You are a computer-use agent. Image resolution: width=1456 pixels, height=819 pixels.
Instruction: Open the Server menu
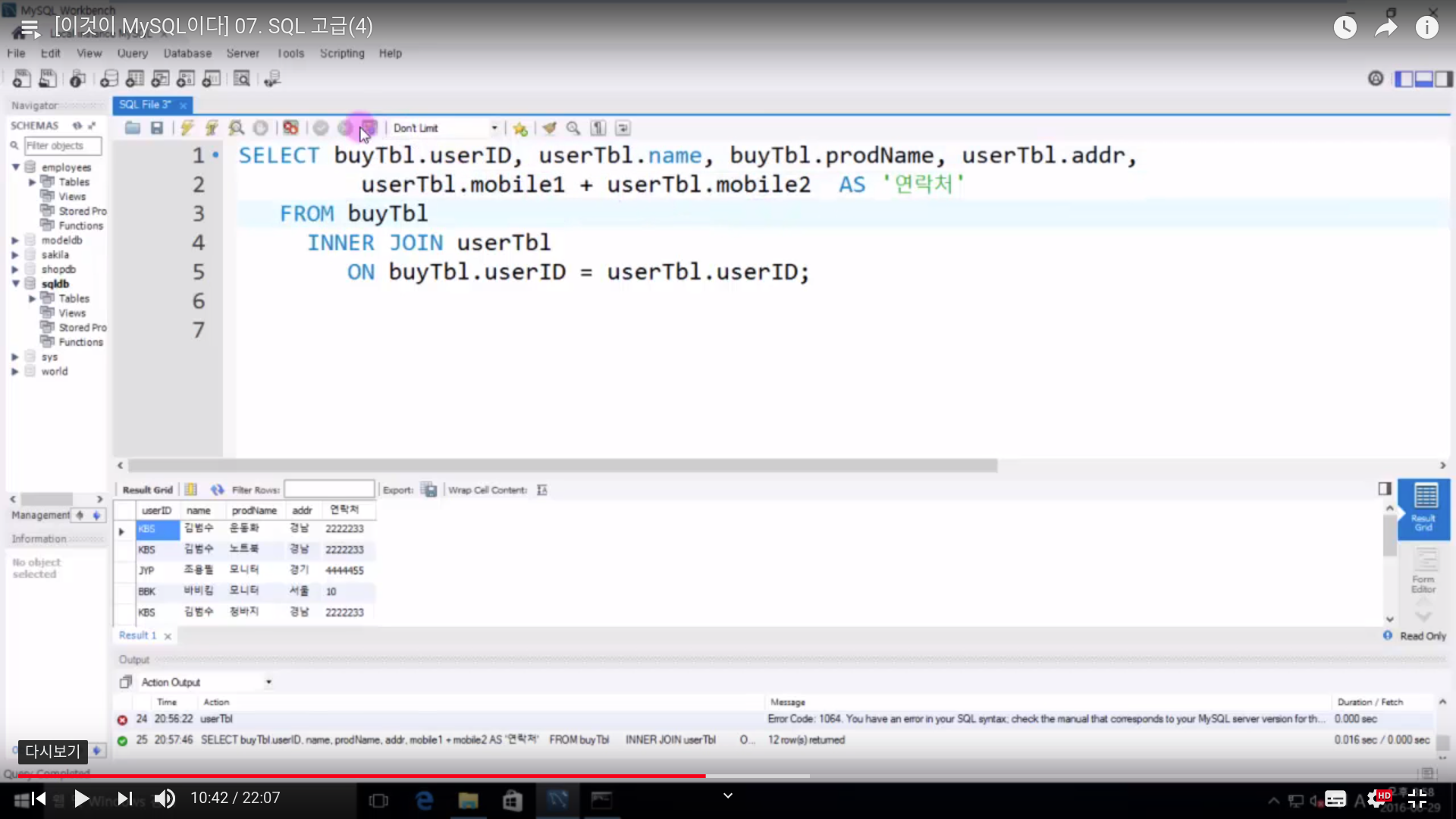click(243, 53)
